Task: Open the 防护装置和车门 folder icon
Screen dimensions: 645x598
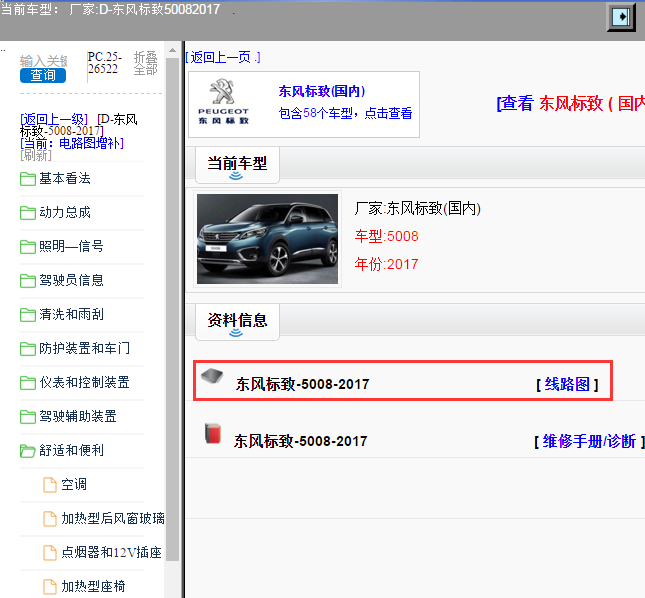Action: coord(28,349)
